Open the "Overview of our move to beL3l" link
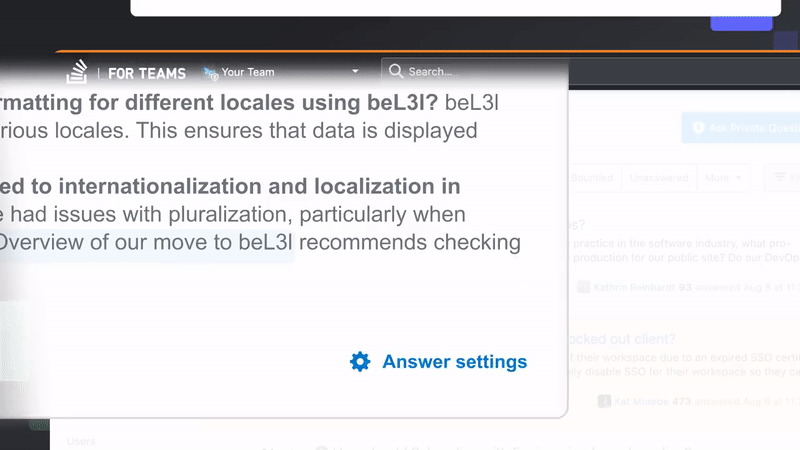 tap(147, 243)
